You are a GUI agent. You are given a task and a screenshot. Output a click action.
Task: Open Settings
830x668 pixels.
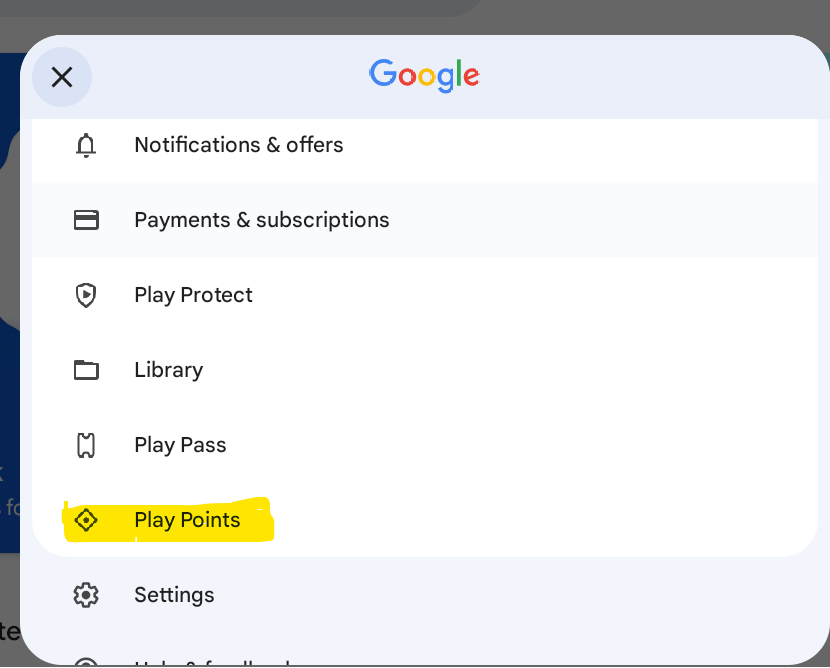pos(425,595)
